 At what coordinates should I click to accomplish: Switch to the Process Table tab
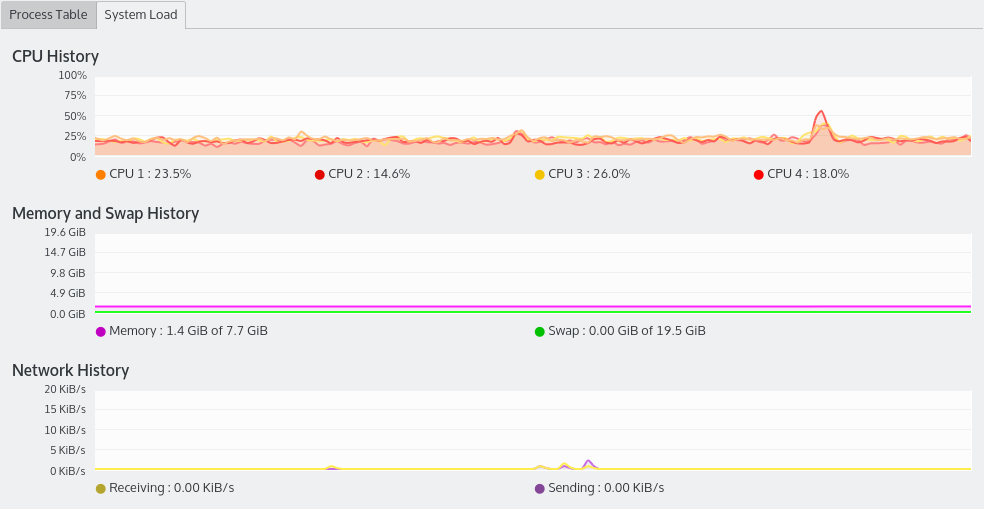click(x=48, y=15)
